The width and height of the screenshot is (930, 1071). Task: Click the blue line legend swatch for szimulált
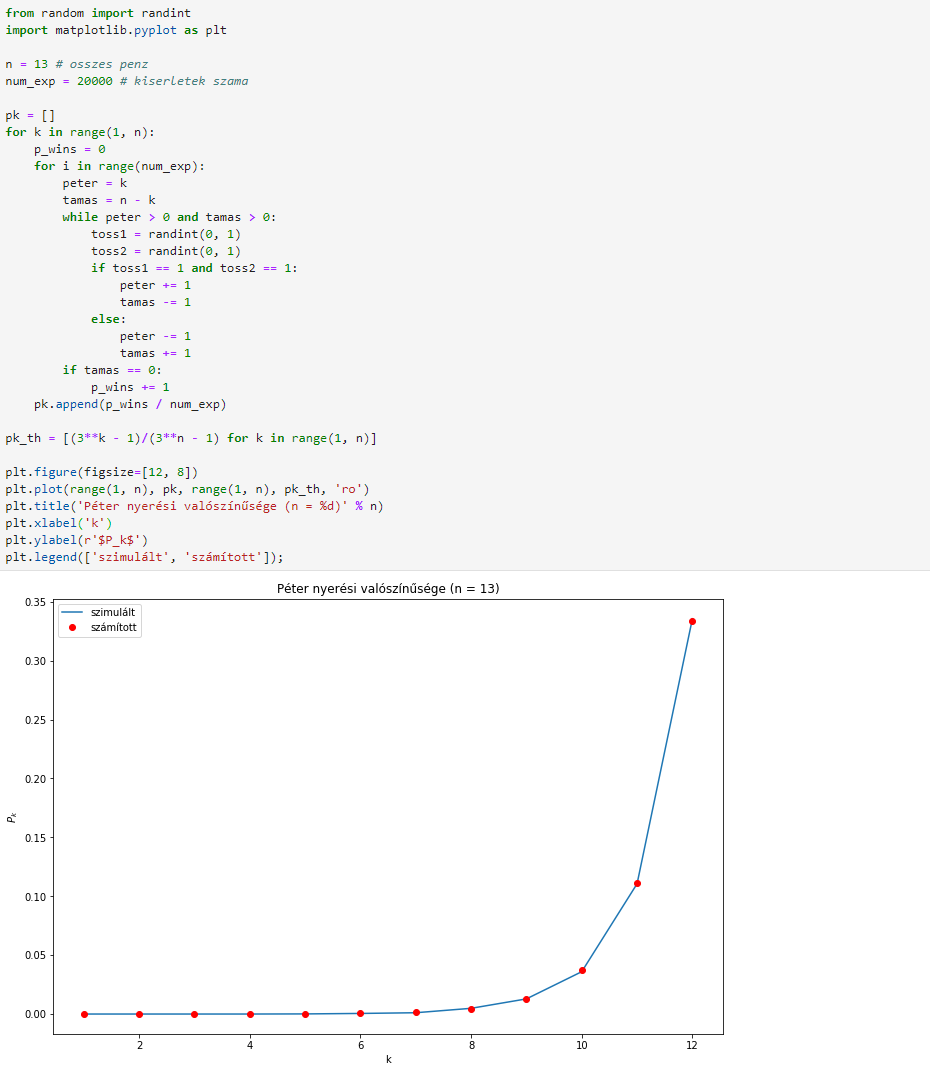[72, 612]
